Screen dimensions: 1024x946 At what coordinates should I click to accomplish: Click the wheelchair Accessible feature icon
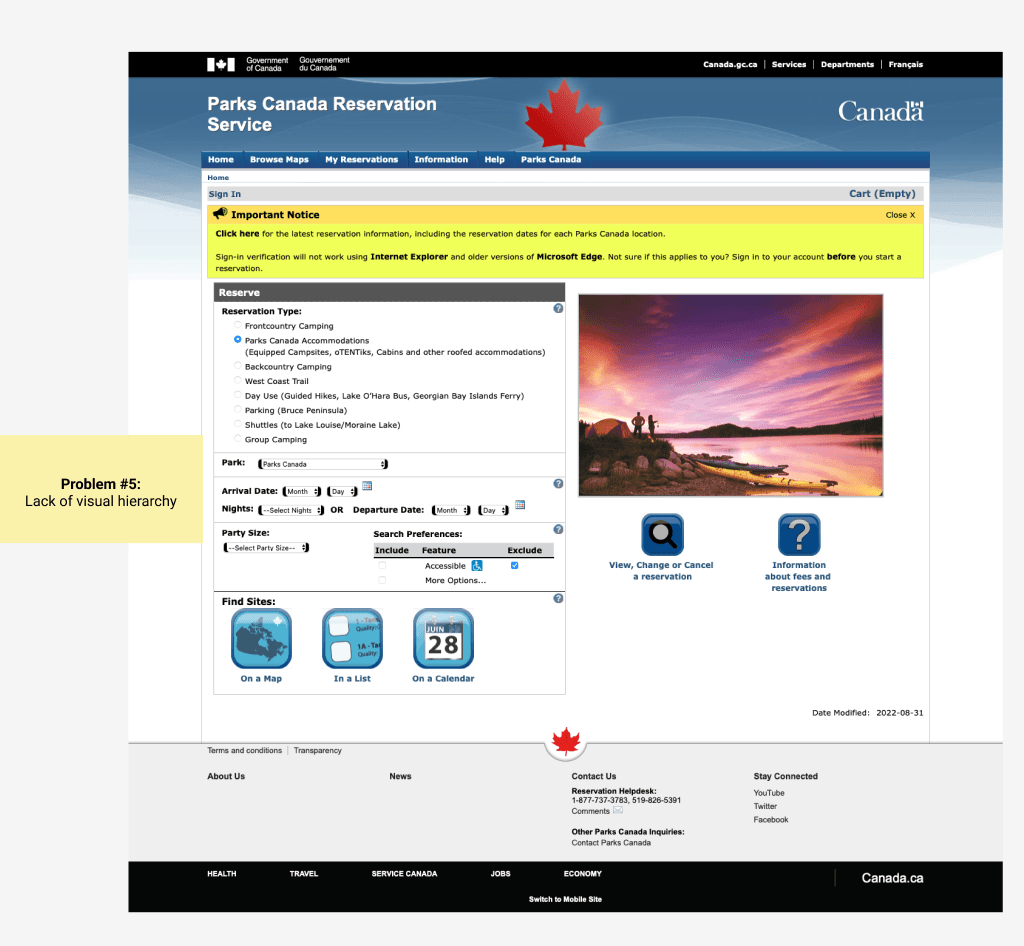pyautogui.click(x=477, y=565)
